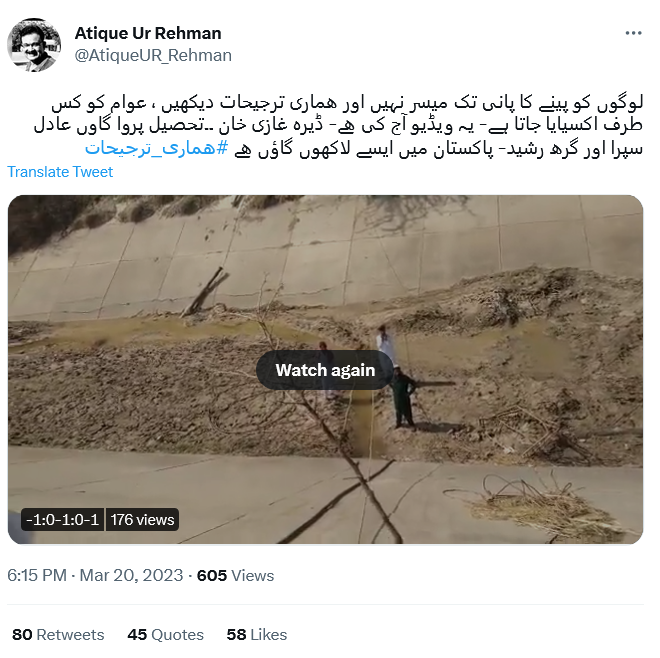Open the 80 Retweets list

coord(58,634)
